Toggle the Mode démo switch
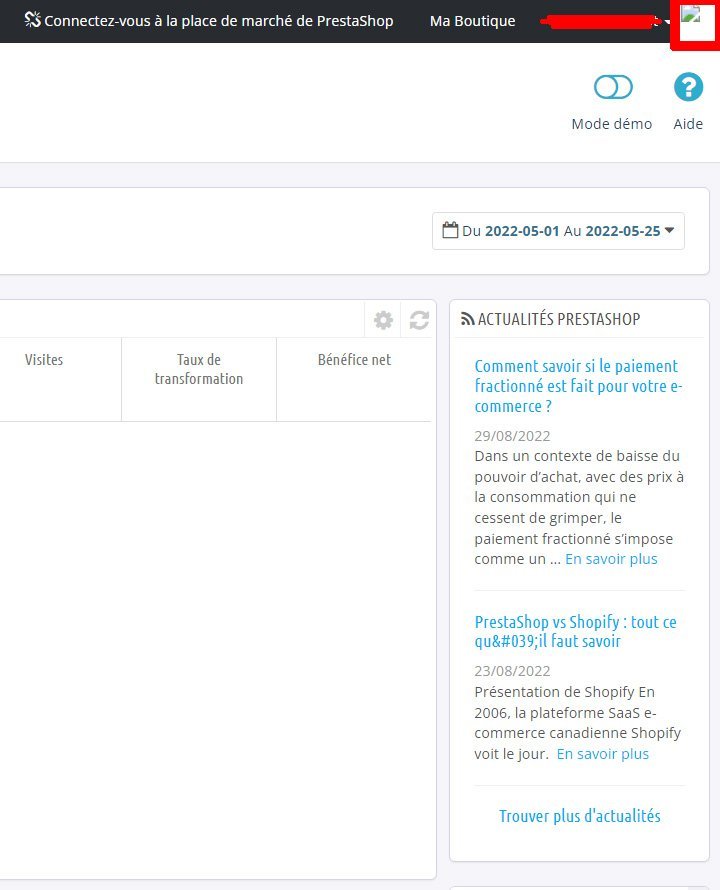Image resolution: width=720 pixels, height=890 pixels. pyautogui.click(x=613, y=87)
